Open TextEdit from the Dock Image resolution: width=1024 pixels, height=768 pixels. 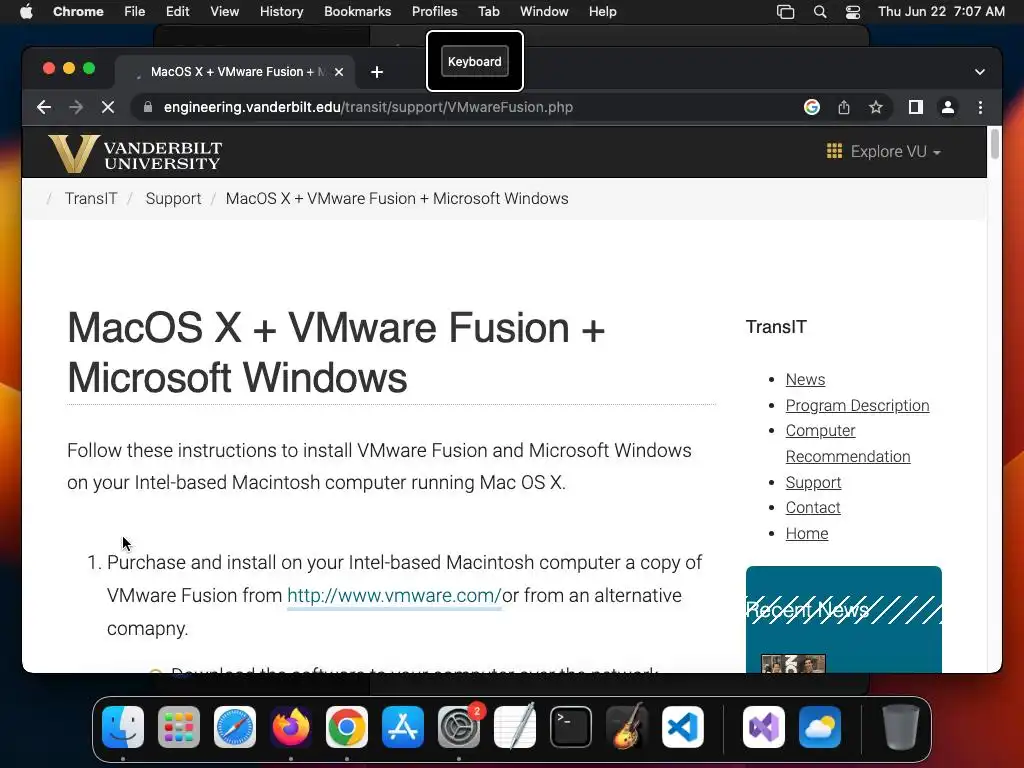(x=515, y=727)
